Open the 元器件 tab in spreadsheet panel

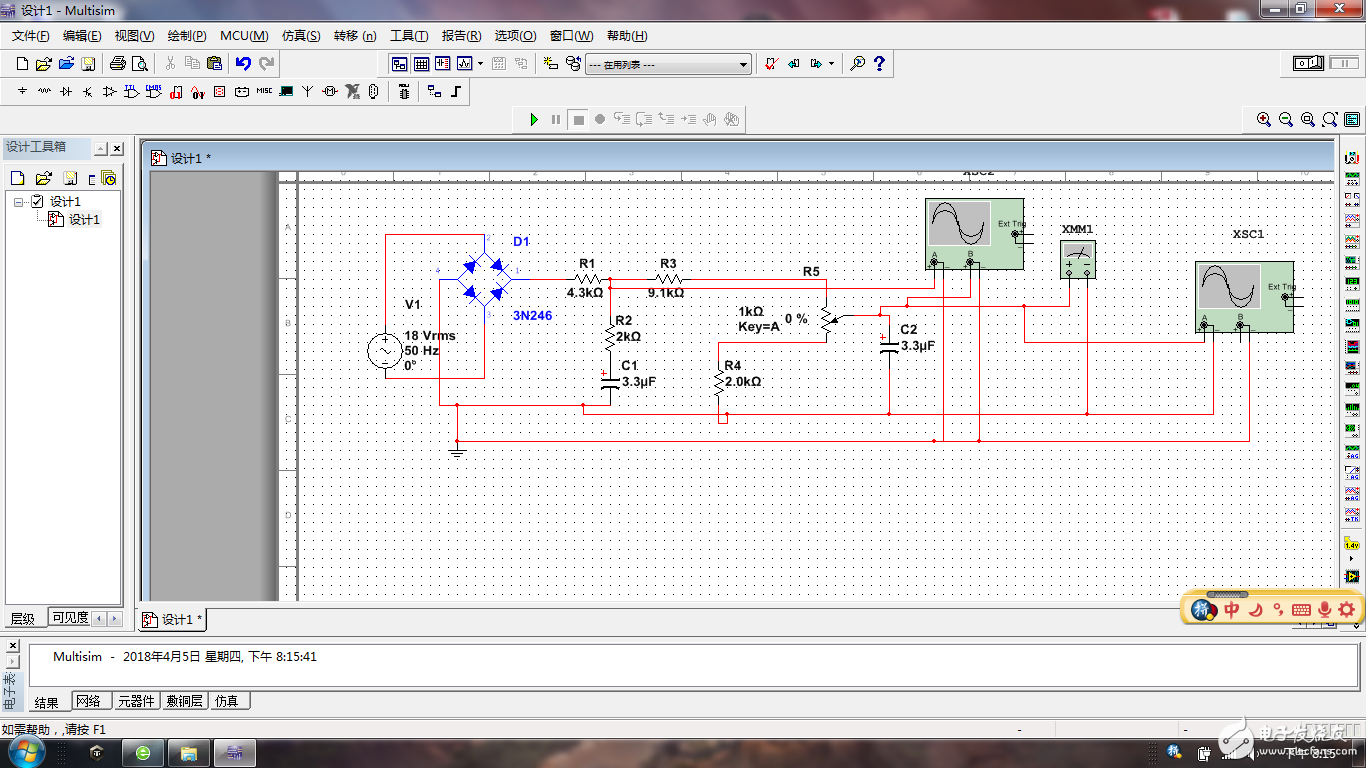(x=136, y=701)
